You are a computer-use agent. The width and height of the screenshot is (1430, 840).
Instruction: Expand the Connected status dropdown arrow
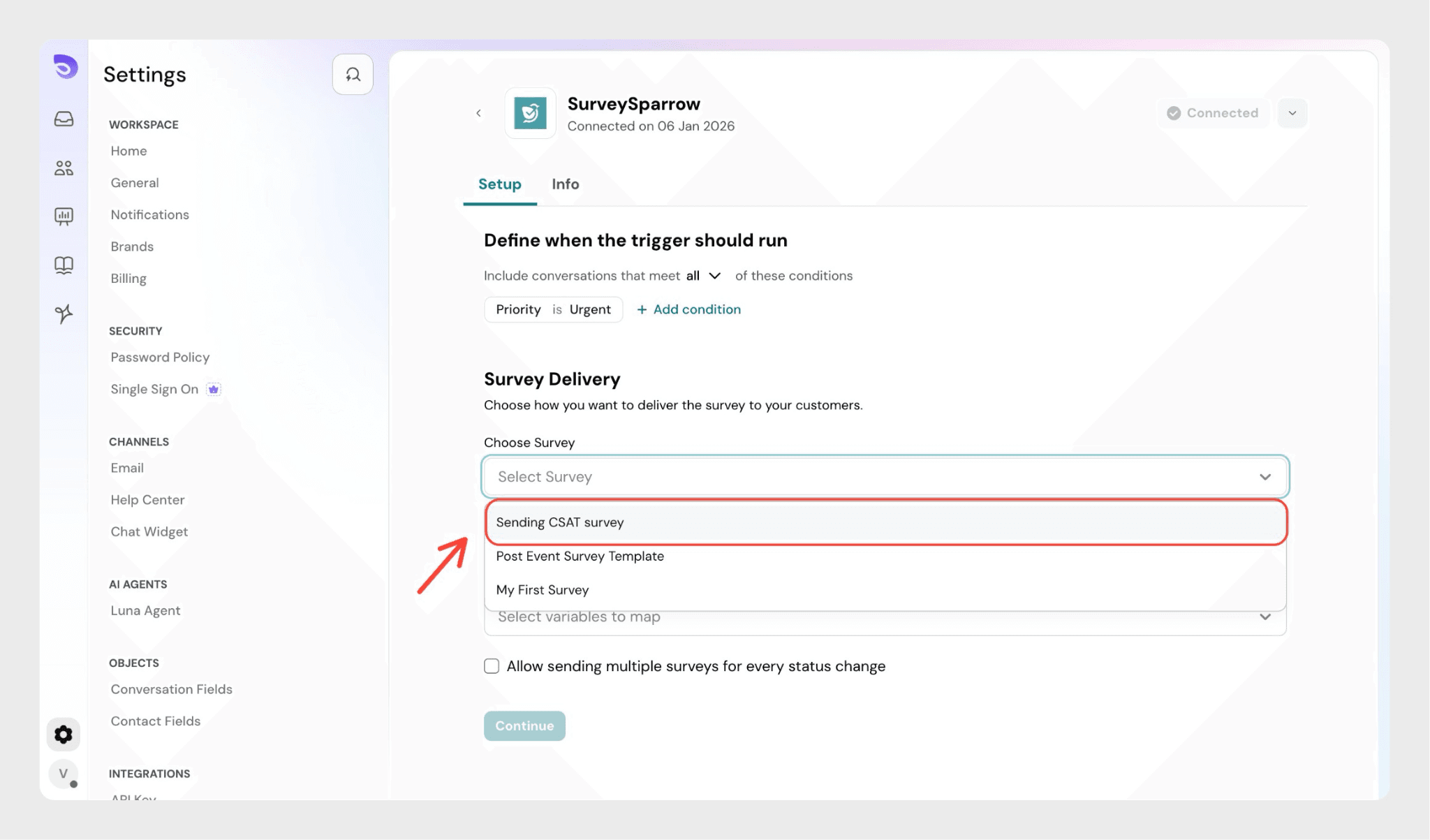point(1292,113)
